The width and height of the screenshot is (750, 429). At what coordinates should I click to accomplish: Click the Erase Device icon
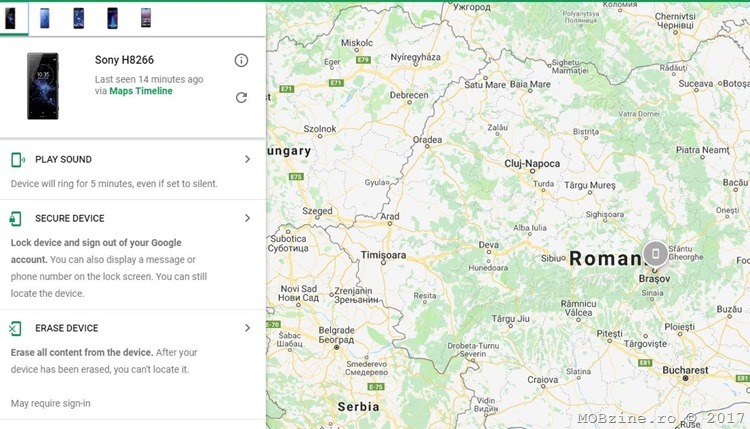pos(15,329)
